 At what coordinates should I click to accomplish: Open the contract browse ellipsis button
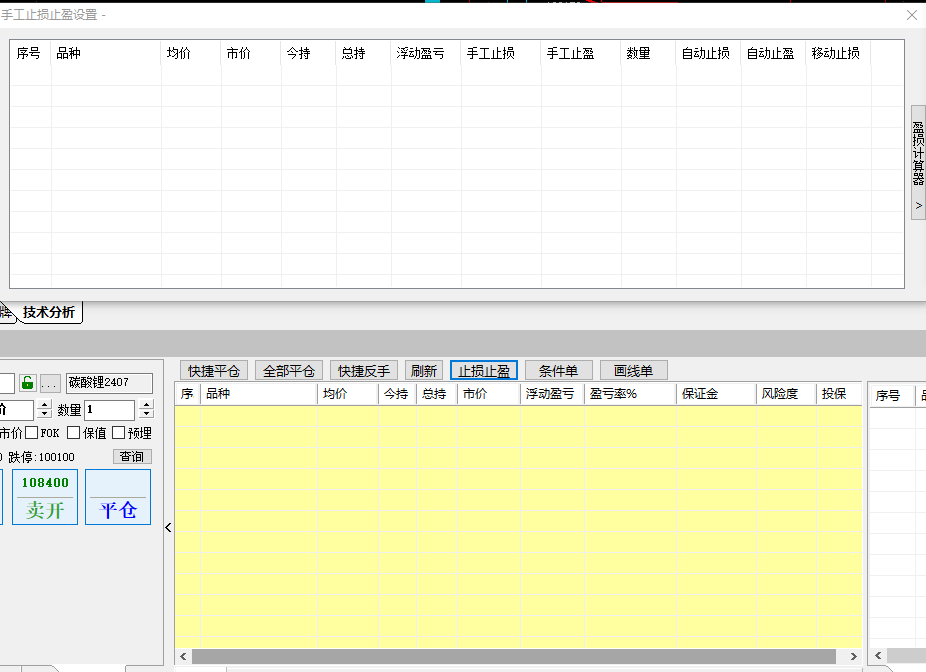pos(50,383)
